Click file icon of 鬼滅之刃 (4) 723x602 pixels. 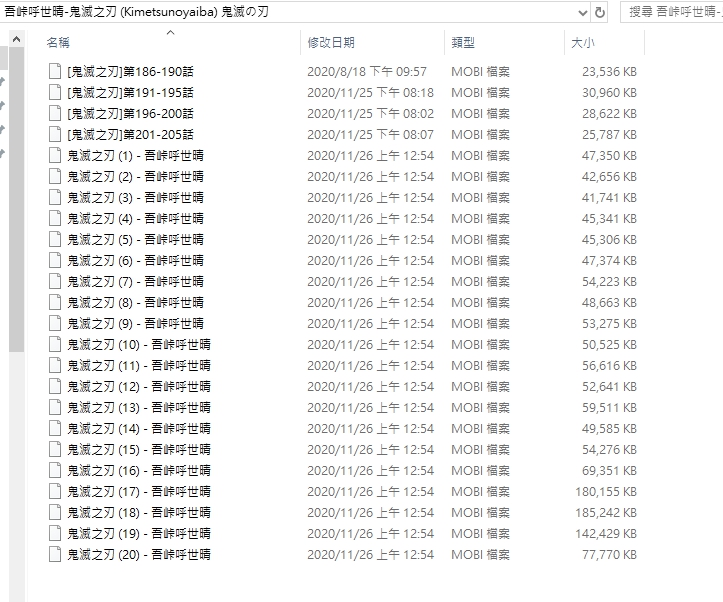pyautogui.click(x=55, y=218)
